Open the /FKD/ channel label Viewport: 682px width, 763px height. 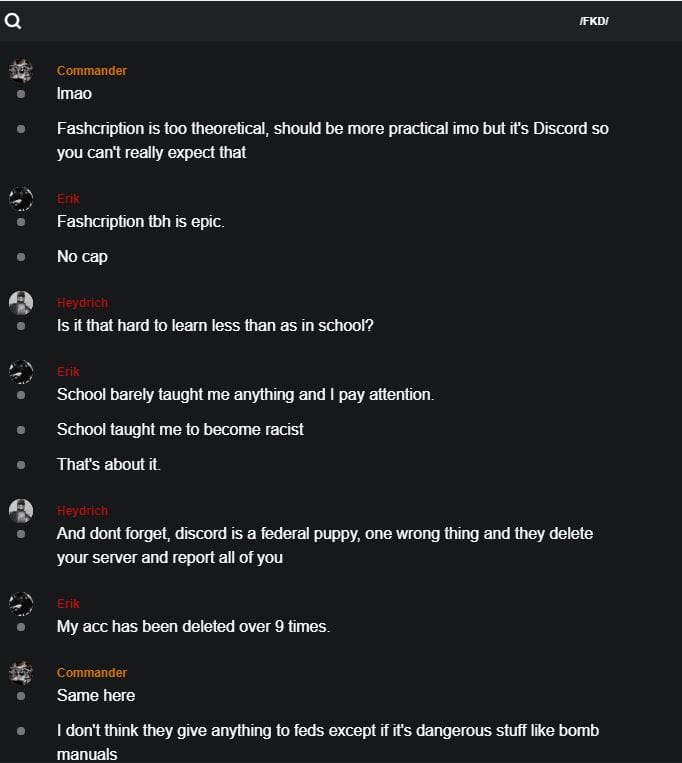coord(593,21)
